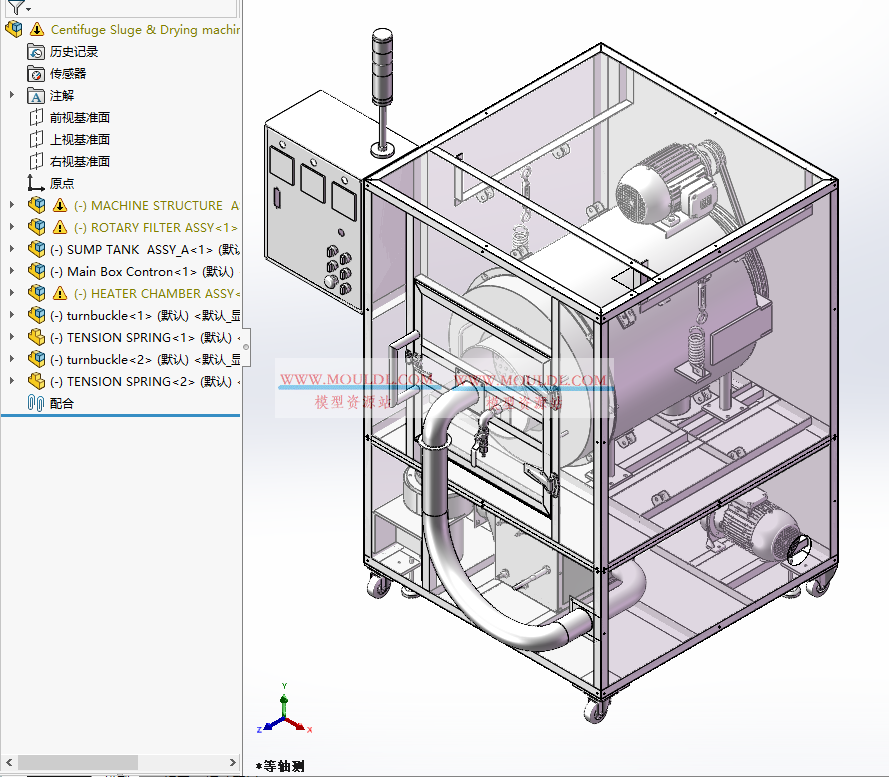Open the FeatureManager filter funnel icon
Viewport: 889px width, 777px height.
click(x=14, y=7)
